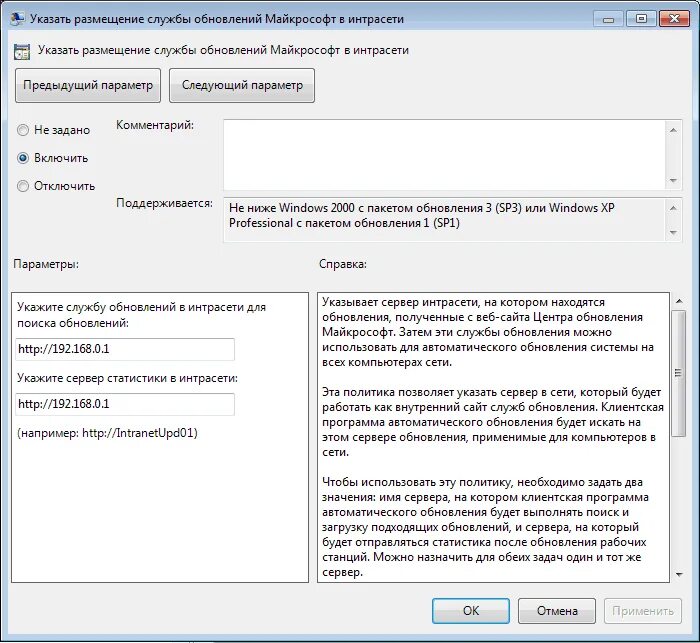Confirm with the OK button

[x=471, y=611]
